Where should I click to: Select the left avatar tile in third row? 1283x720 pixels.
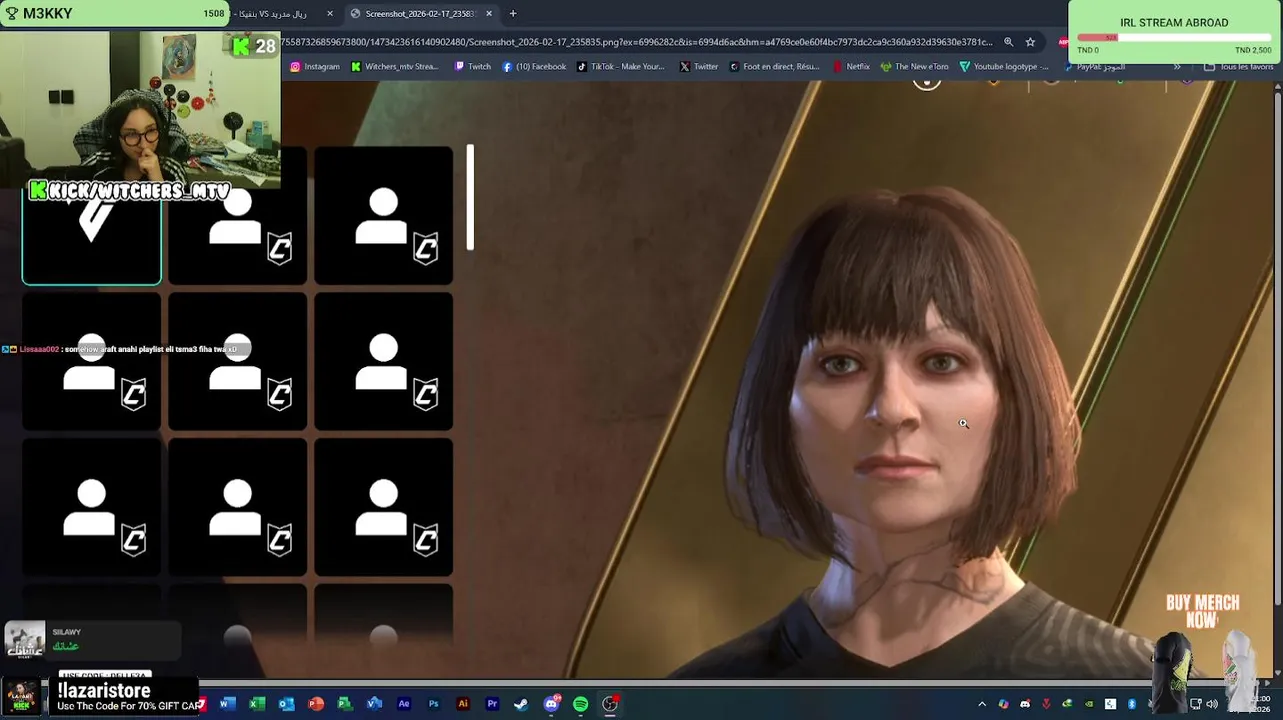91,507
